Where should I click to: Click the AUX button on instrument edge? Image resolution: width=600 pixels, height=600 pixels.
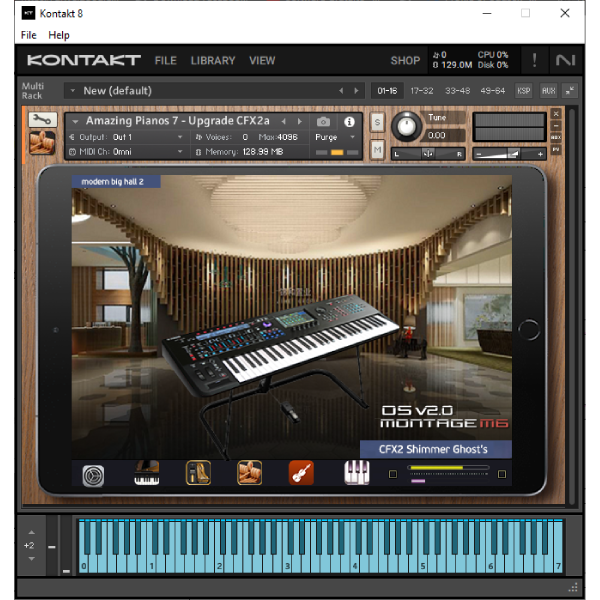(x=556, y=137)
